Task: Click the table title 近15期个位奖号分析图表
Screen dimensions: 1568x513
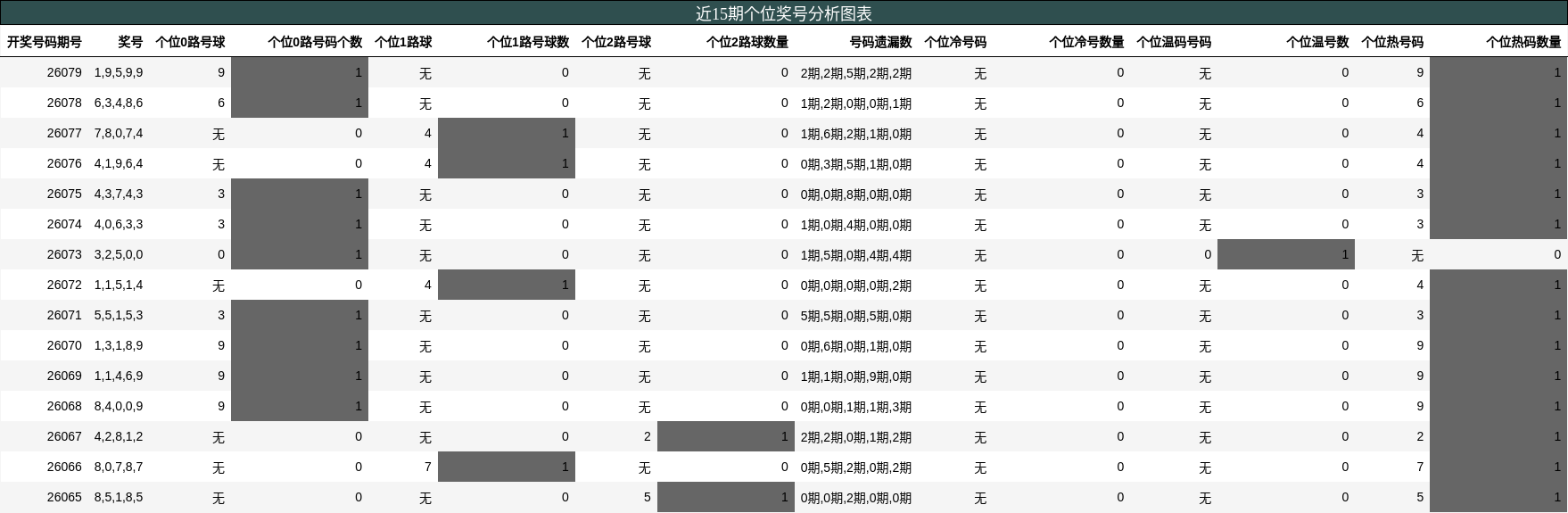Action: point(784,13)
